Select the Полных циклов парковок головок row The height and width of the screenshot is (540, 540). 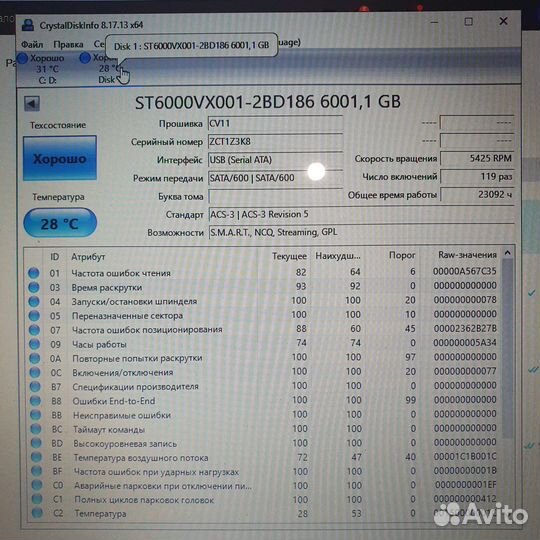point(263,500)
